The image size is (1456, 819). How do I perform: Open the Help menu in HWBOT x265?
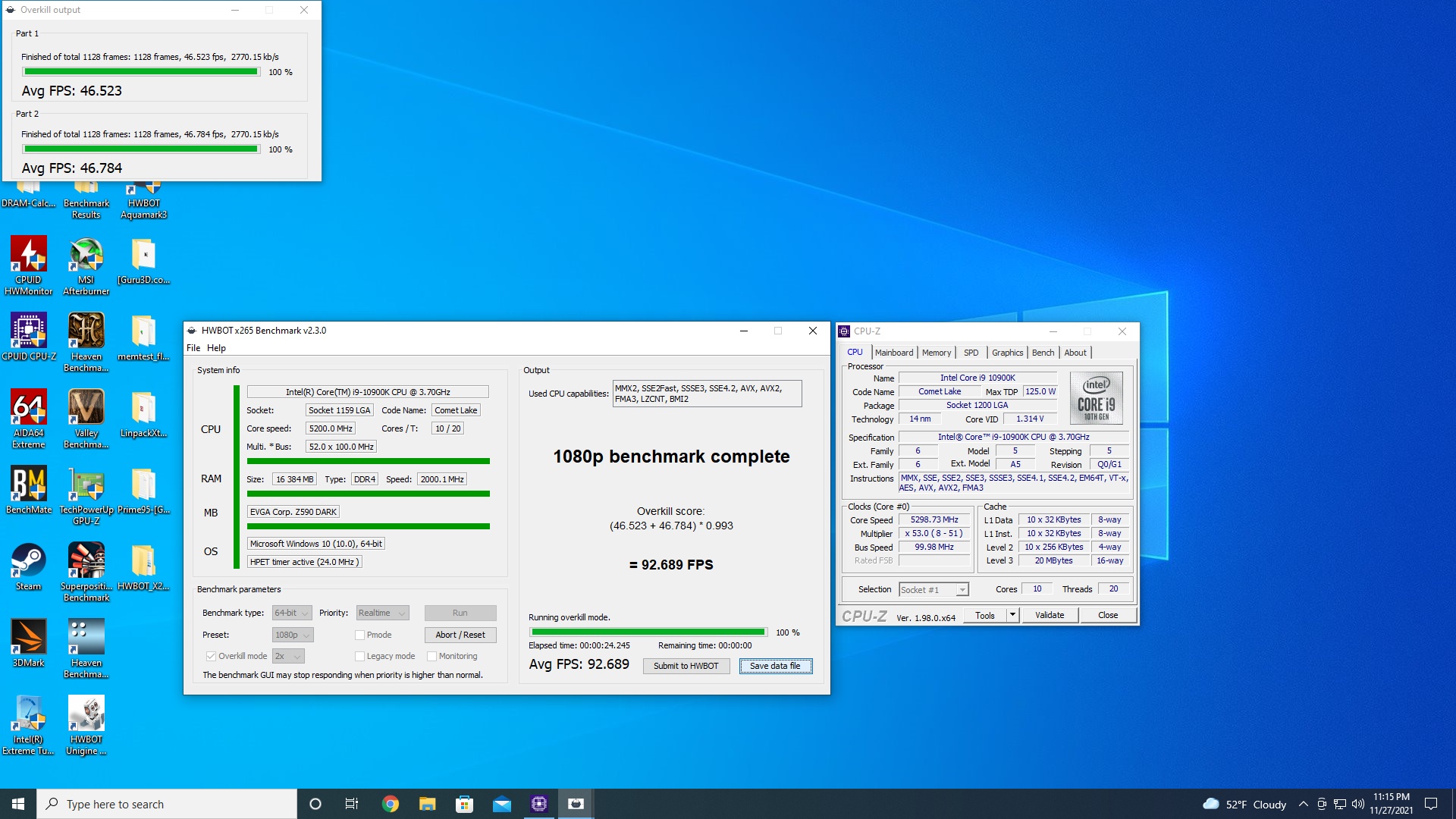216,348
